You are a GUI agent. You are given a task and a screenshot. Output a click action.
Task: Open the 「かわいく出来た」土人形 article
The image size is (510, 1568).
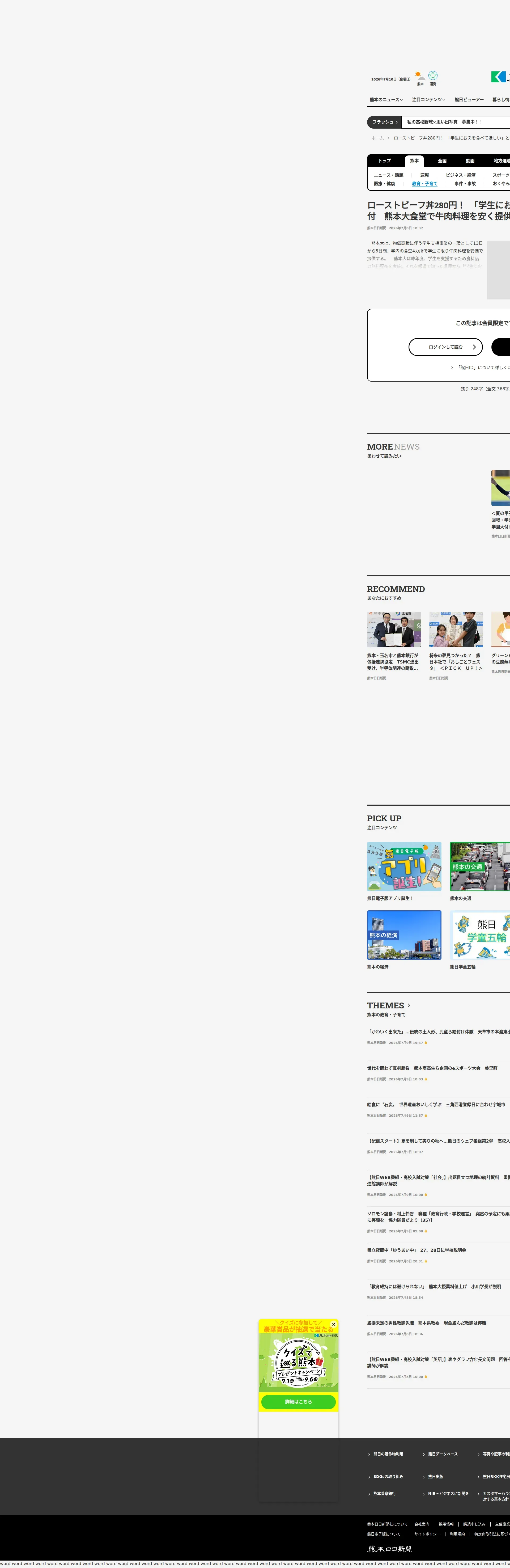438,1032
